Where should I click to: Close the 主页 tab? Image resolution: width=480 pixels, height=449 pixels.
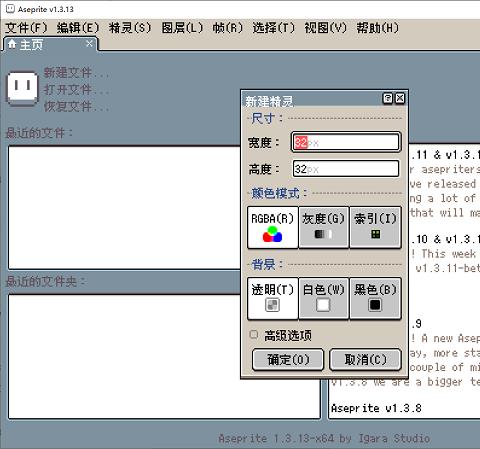(89, 44)
